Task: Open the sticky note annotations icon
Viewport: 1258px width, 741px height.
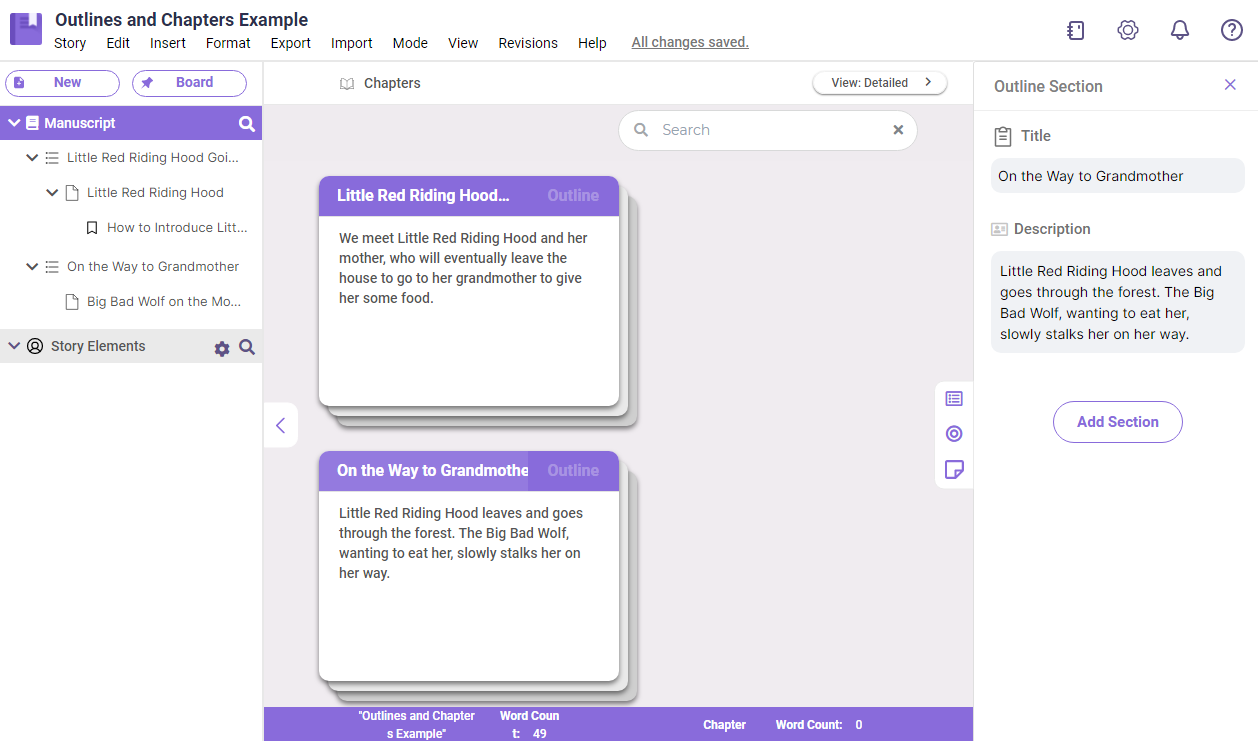Action: click(954, 469)
